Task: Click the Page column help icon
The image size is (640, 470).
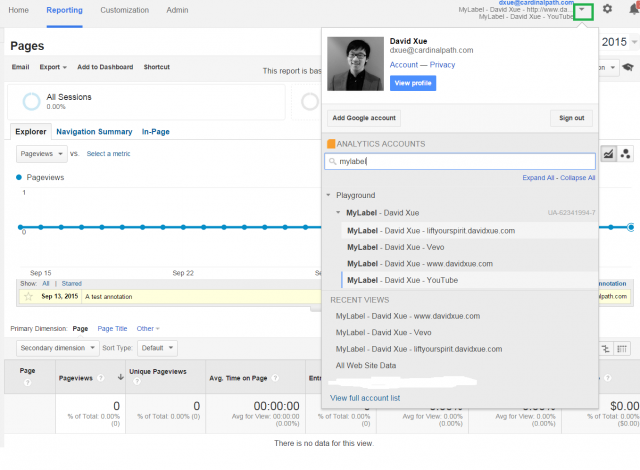Action: (x=27, y=382)
